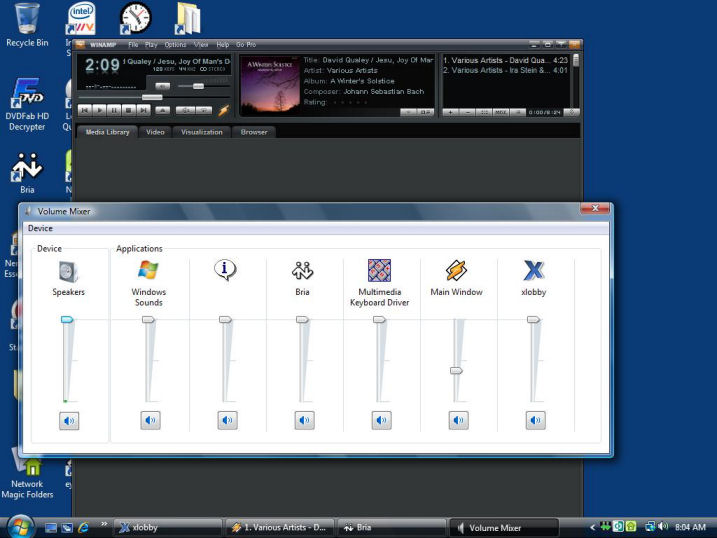Click Winamp time display 2:09

coord(102,65)
